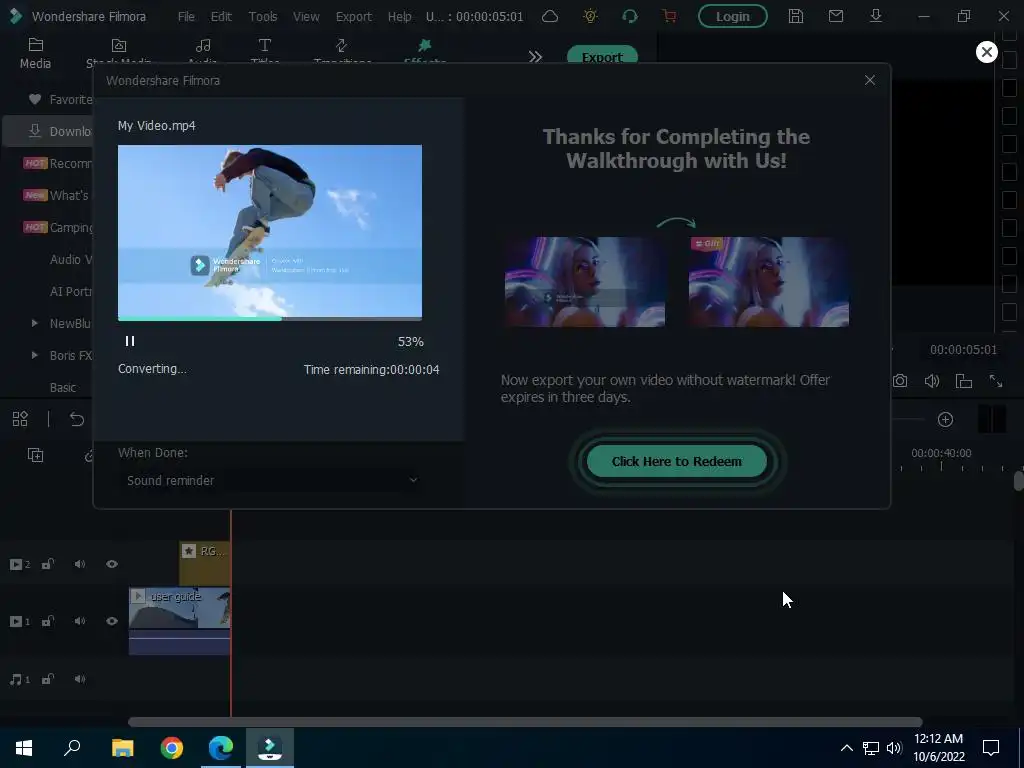Toggle lock on video track 1
Viewport: 1024px width, 768px height.
tap(48, 621)
